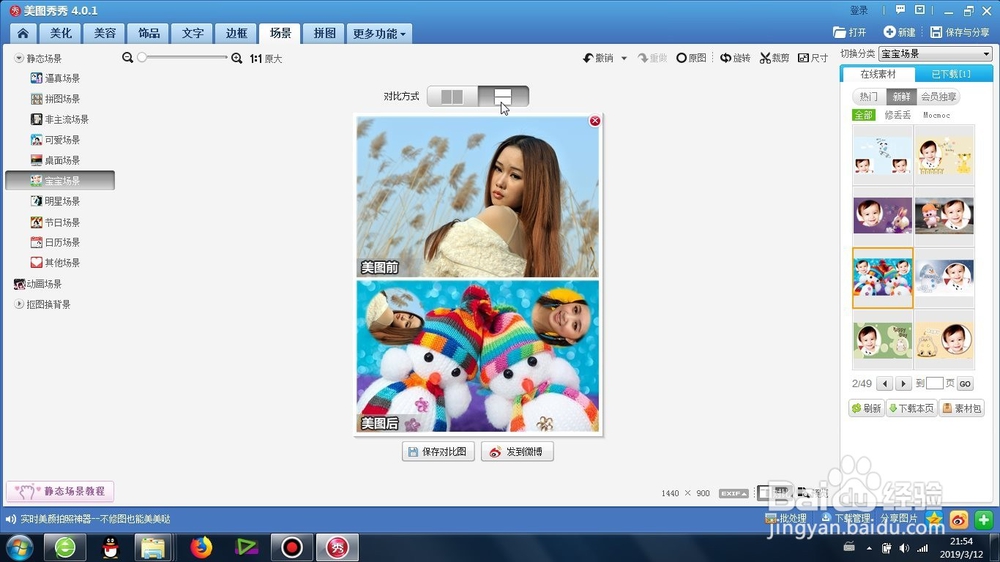Click the Weibo share icon in status bar
The width and height of the screenshot is (1000, 562).
click(x=959, y=519)
